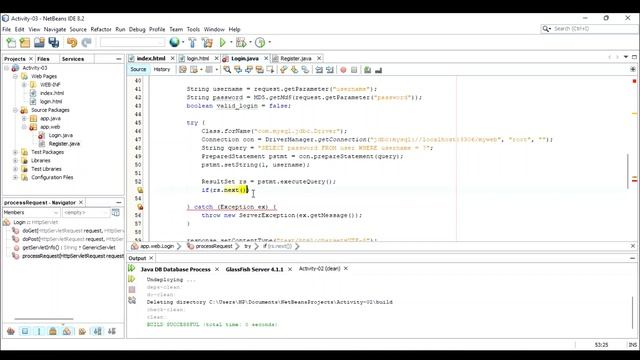
Task: Click the Redo toolbar icon
Action: point(87,42)
